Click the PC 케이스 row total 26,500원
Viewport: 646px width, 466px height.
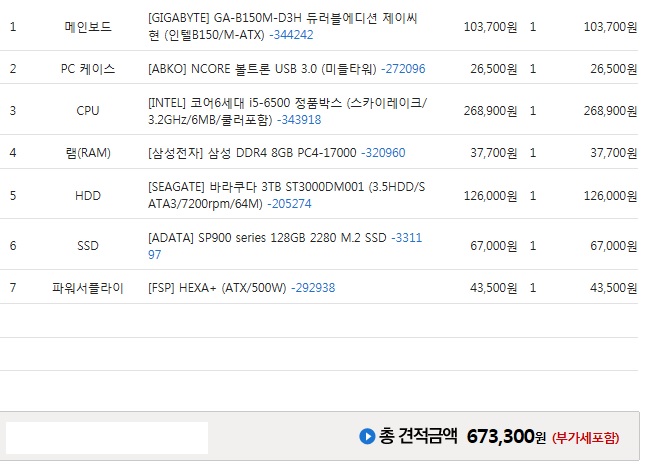pyautogui.click(x=614, y=69)
